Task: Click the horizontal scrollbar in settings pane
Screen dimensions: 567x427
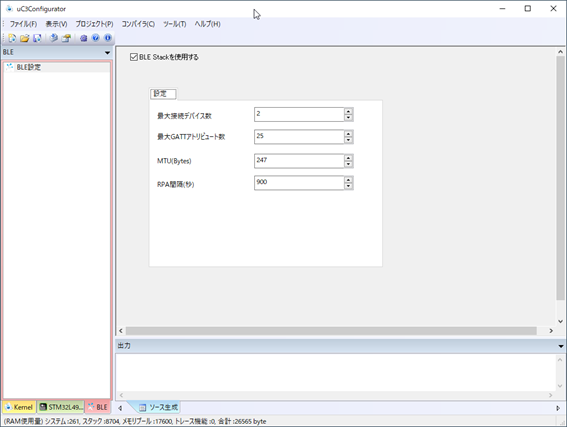Action: point(331,331)
